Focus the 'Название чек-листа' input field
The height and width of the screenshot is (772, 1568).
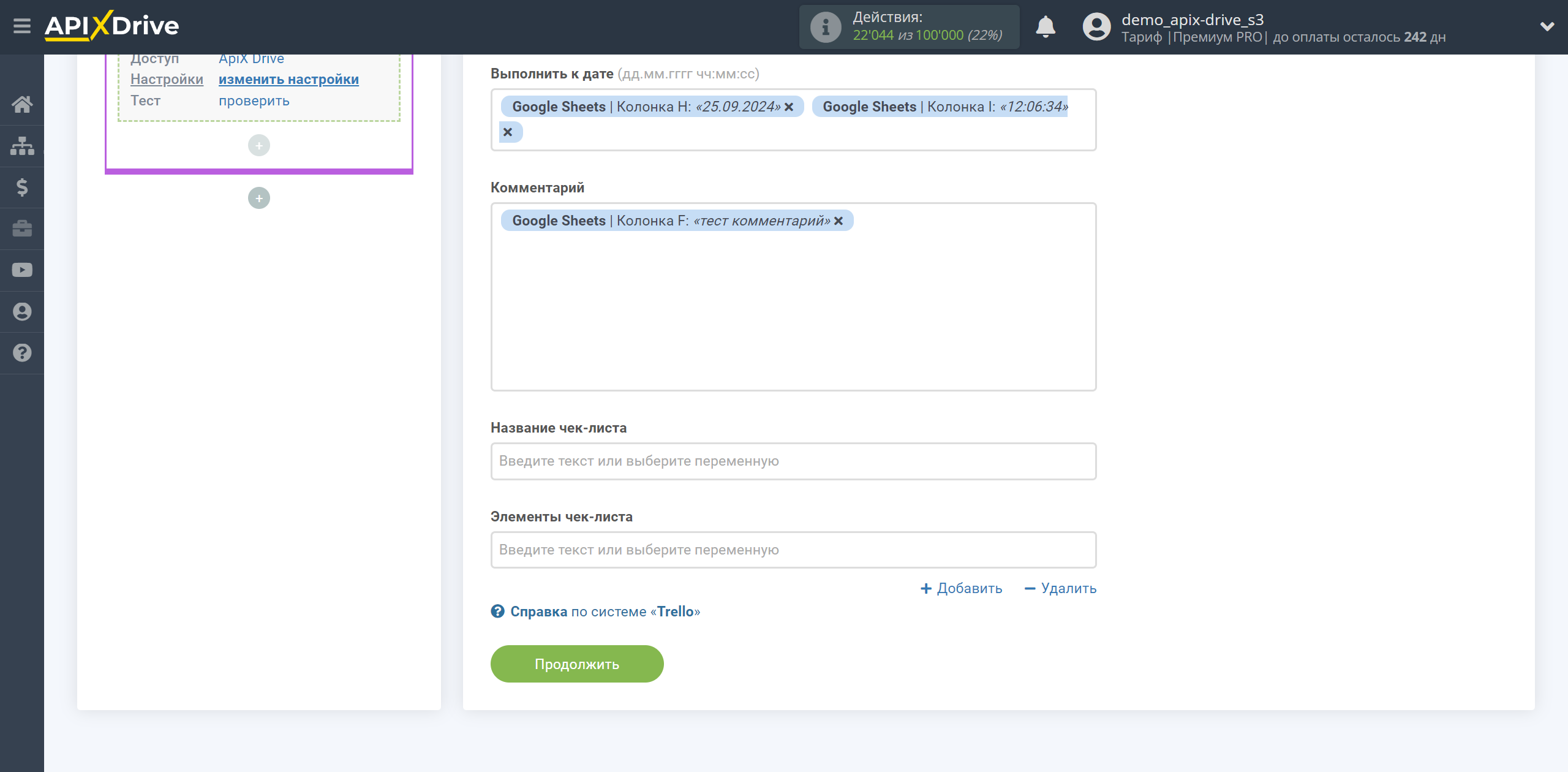coord(793,461)
